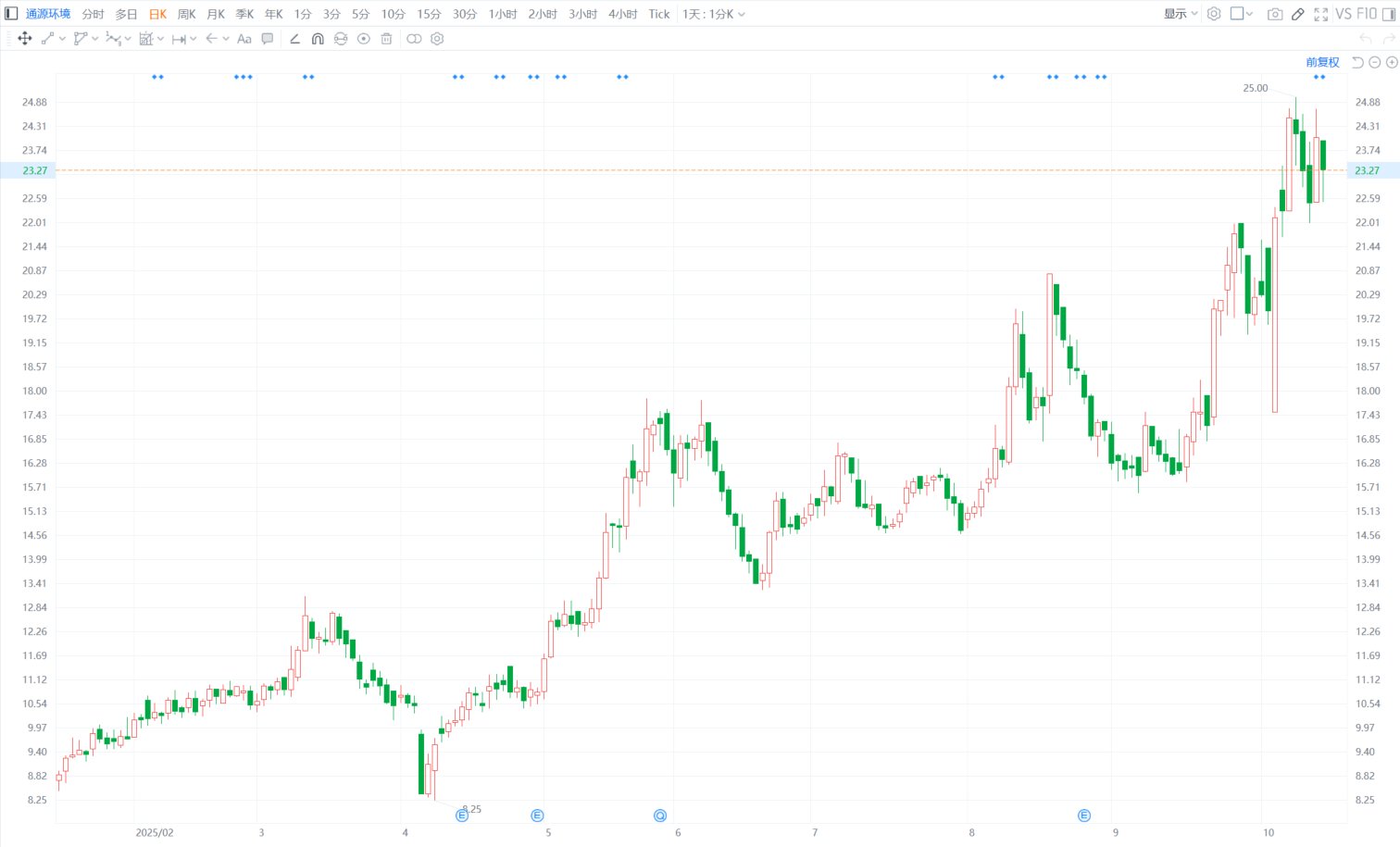Switch to 分时 intraday tab
Viewport: 1400px width, 847px height.
point(93,14)
